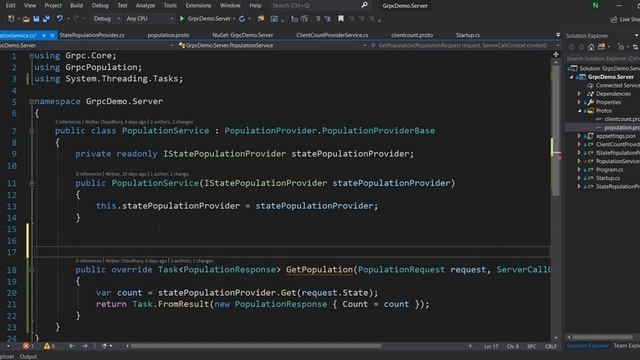
Task: Click the editor vertical scrollbar thumb
Action: 556,131
